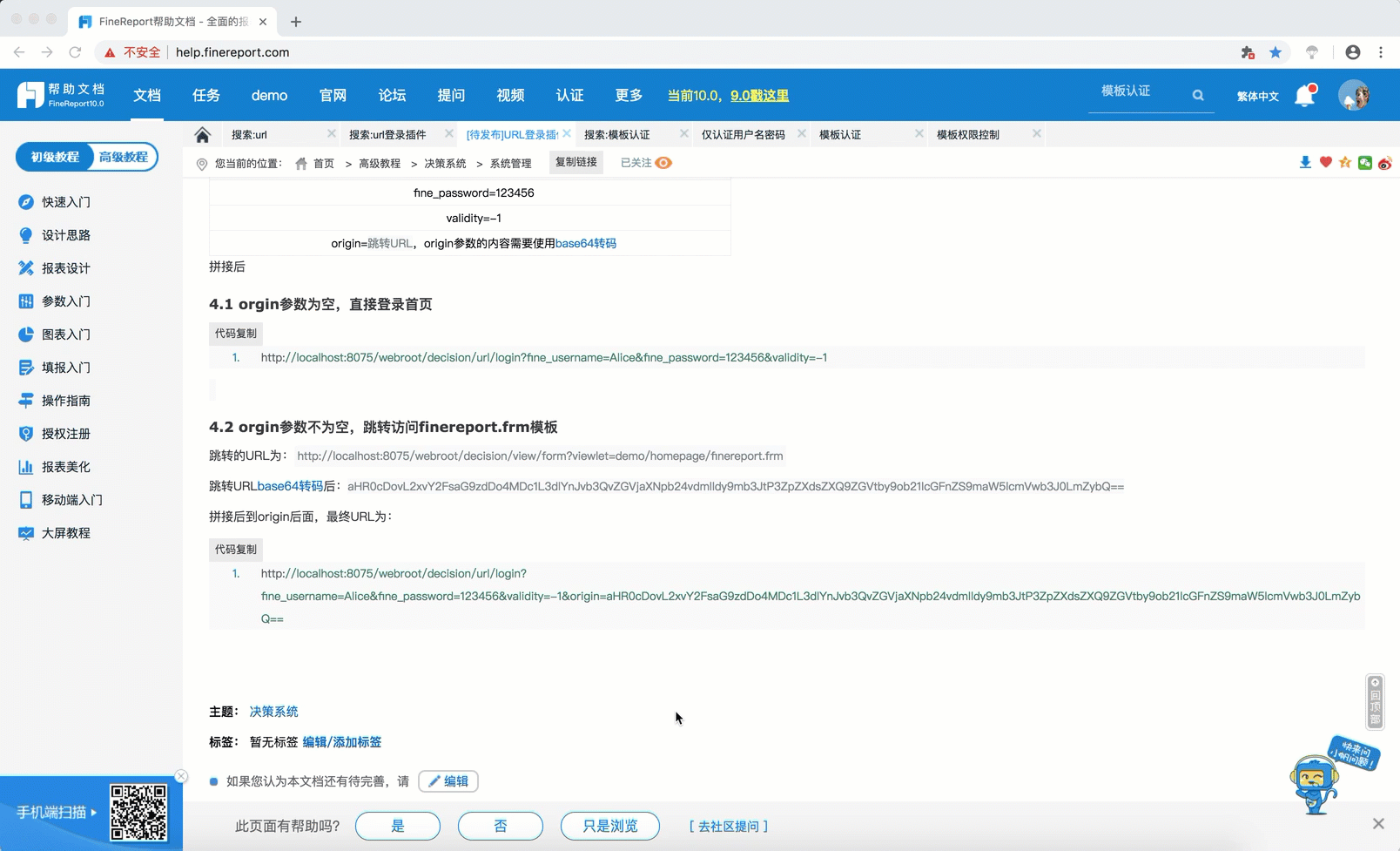
Task: Open a new browser tab
Action: (296, 22)
